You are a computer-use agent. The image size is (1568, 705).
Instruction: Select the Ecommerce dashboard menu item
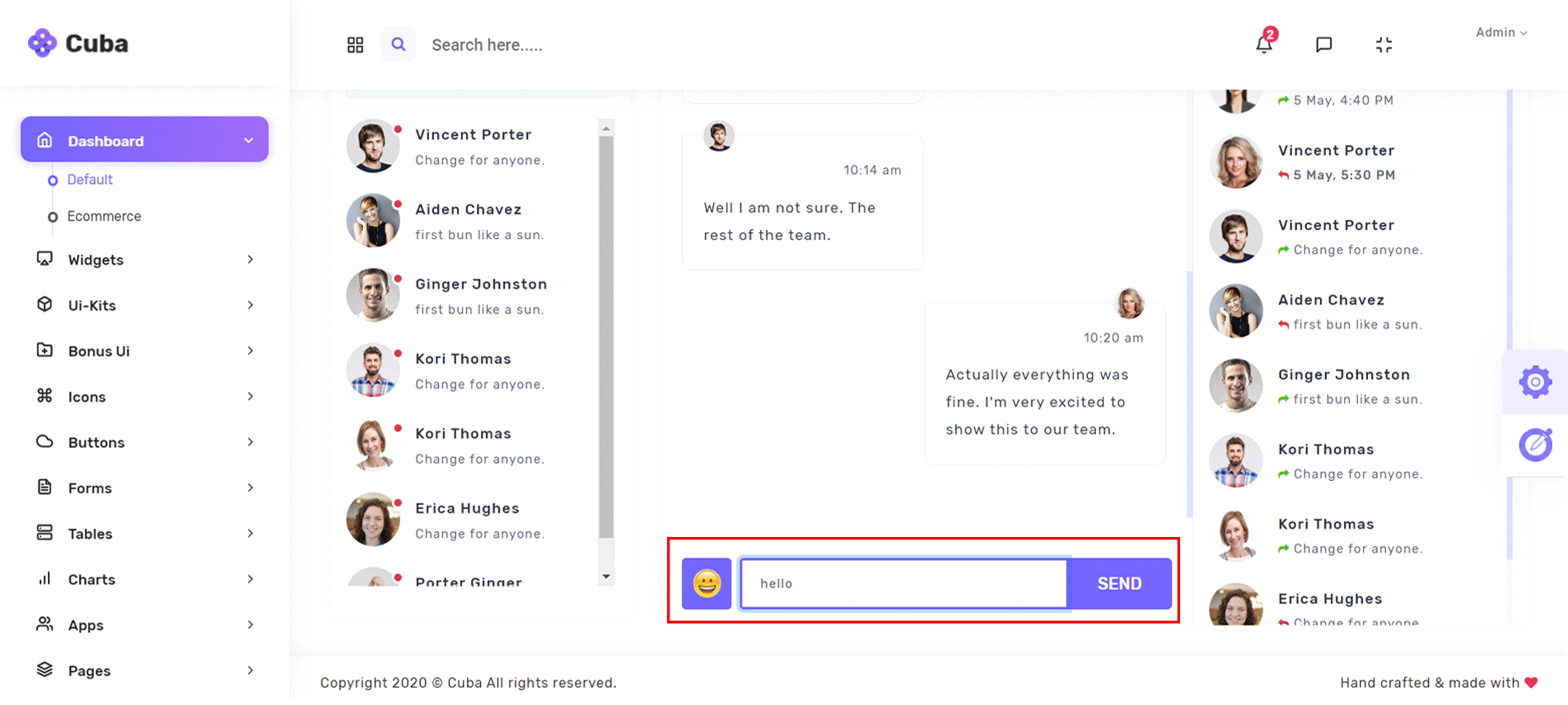tap(104, 216)
